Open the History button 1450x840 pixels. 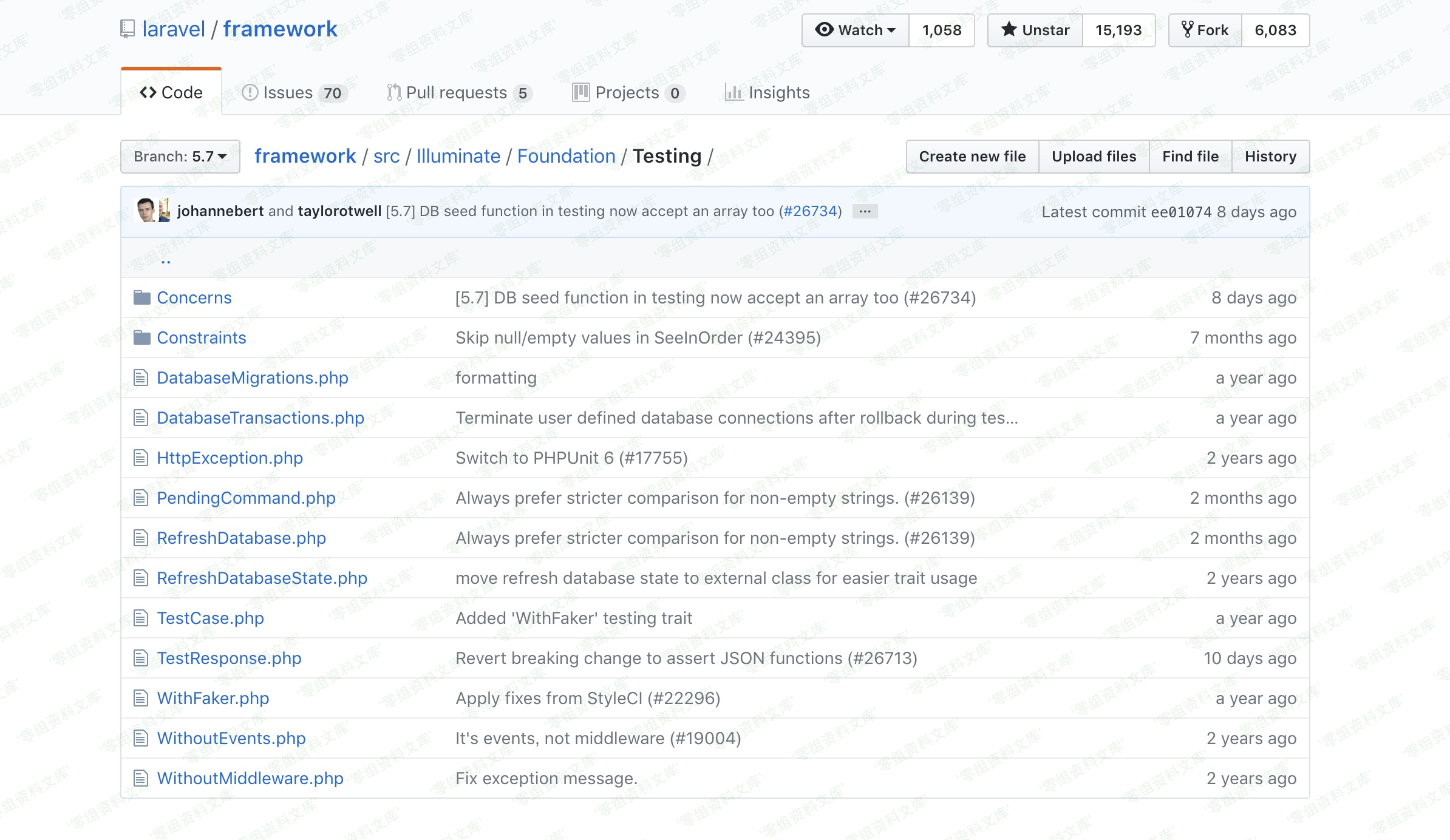(1270, 156)
